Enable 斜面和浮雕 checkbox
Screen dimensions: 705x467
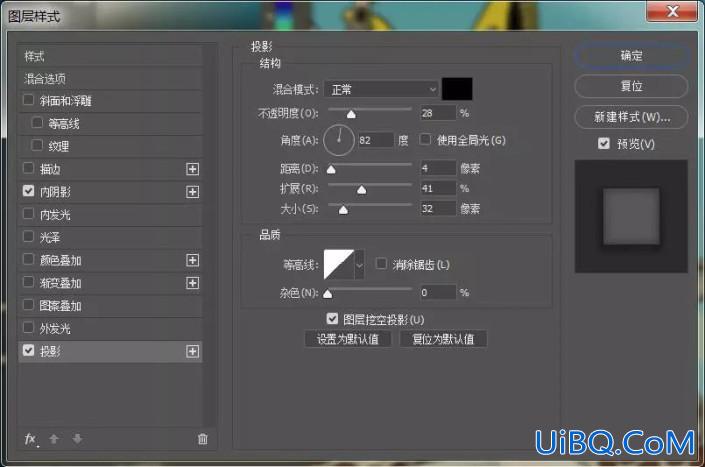[x=28, y=100]
